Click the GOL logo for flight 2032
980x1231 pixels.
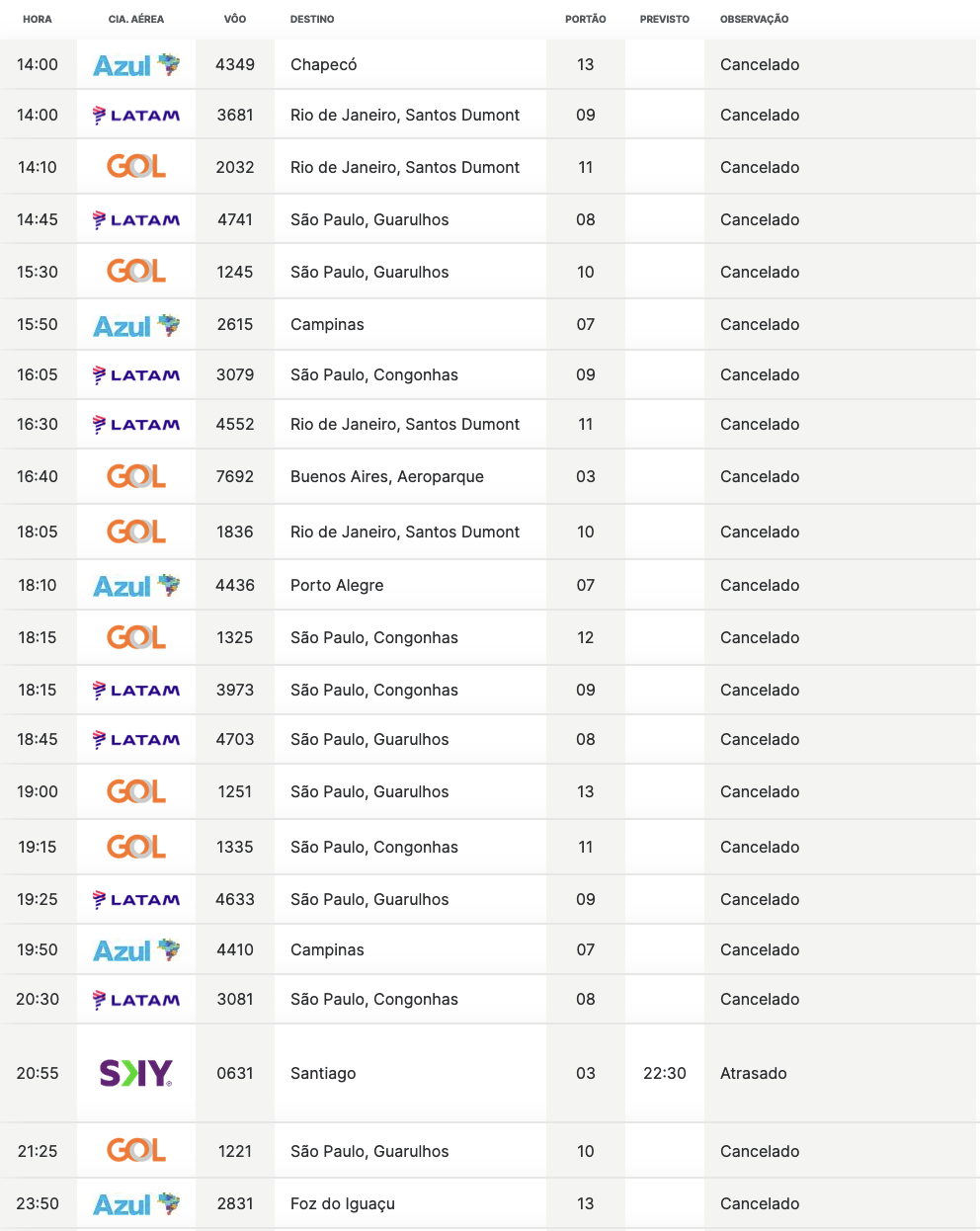pyautogui.click(x=136, y=167)
